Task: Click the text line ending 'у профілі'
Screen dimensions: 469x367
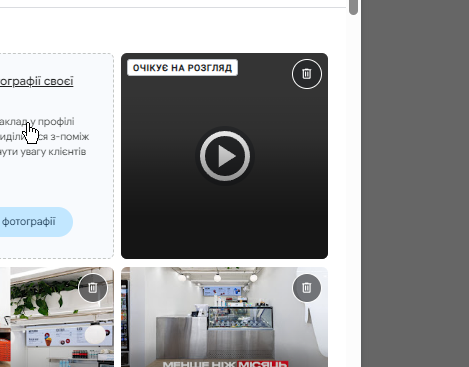Action: tap(37, 121)
